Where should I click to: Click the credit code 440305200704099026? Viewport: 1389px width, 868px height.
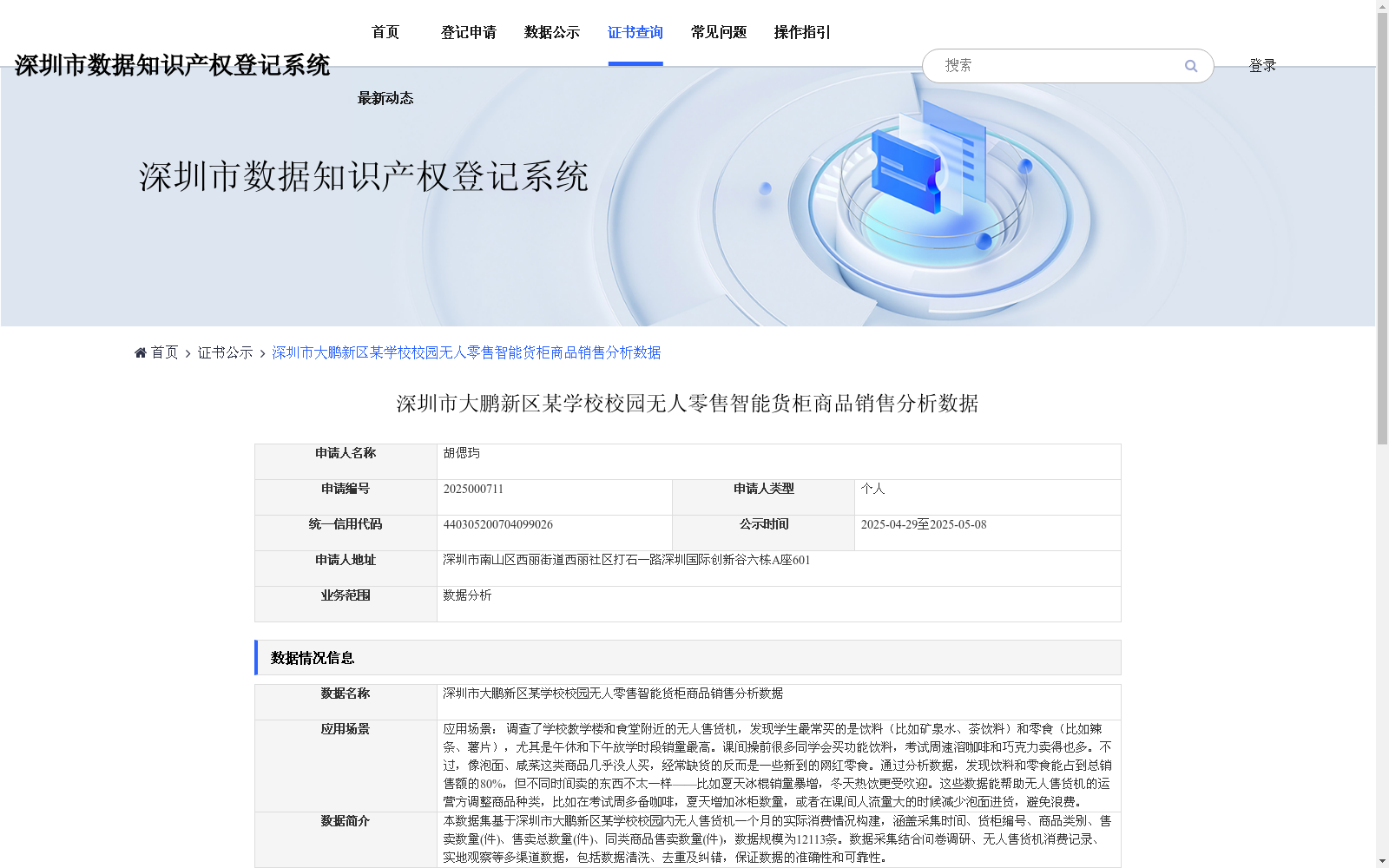click(497, 524)
